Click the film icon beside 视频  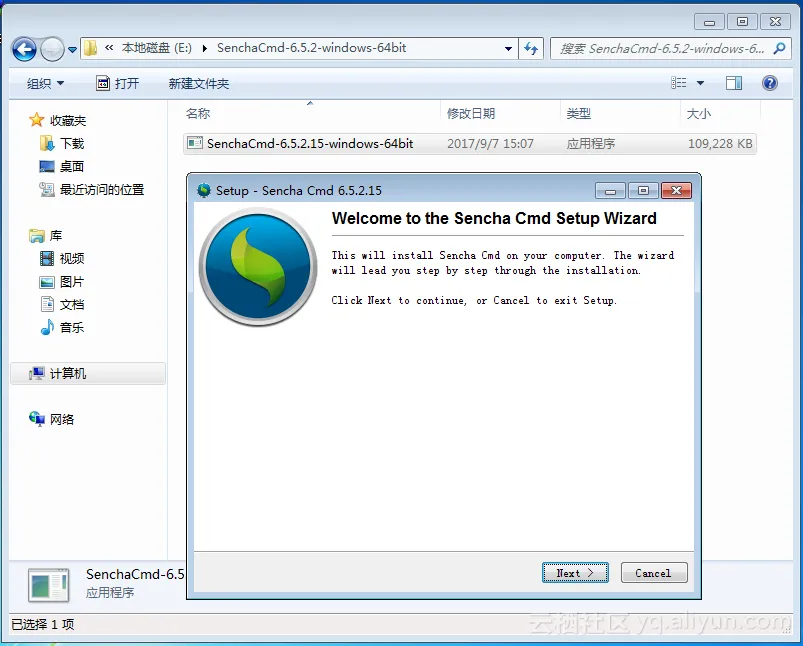[47, 258]
